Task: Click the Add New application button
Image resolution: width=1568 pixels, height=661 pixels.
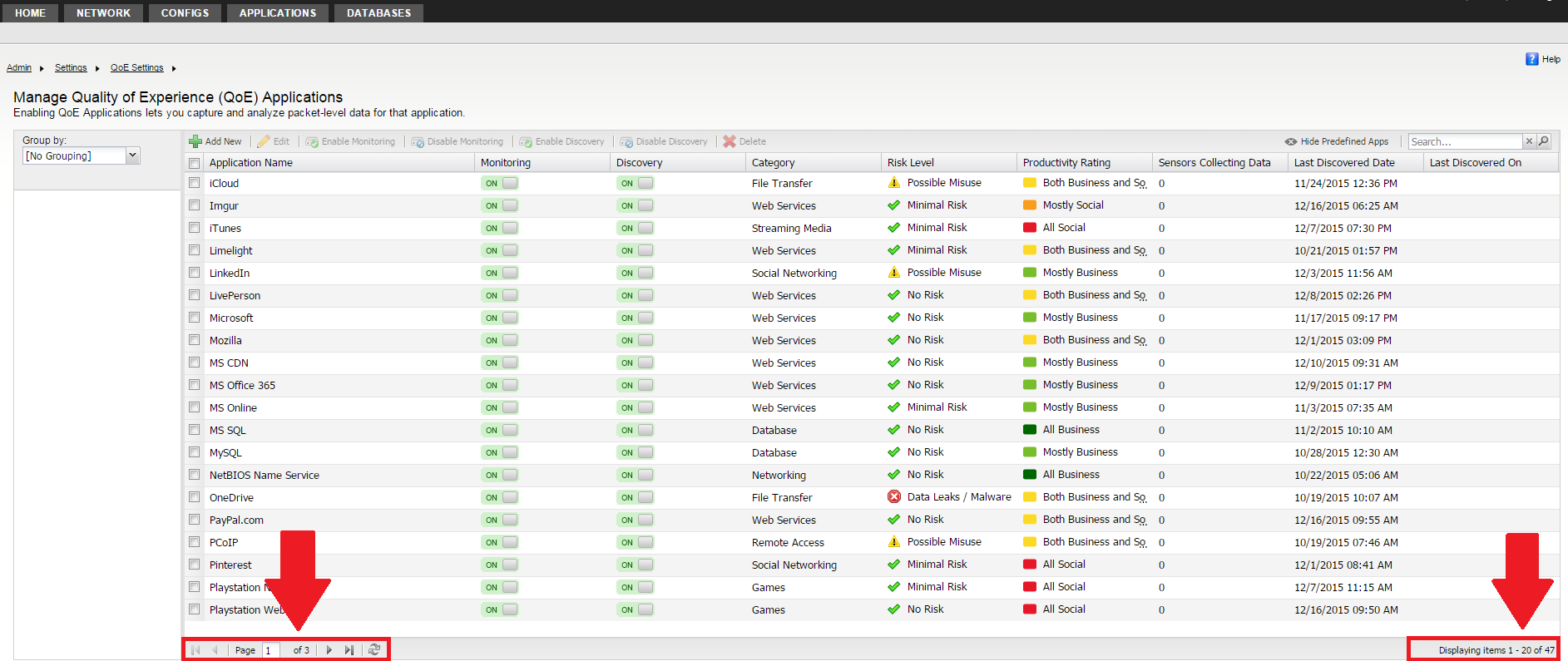Action: tap(215, 141)
